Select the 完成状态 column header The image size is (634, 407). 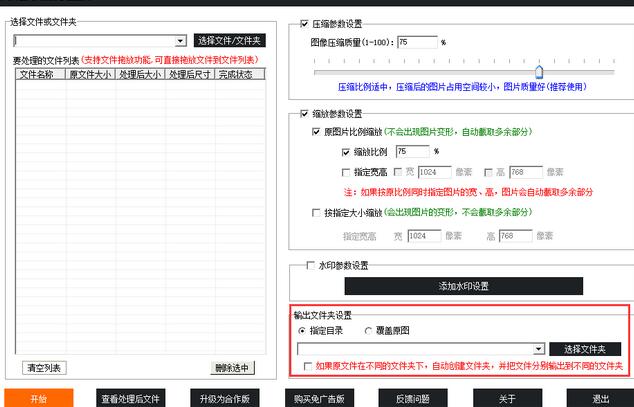[x=240, y=74]
